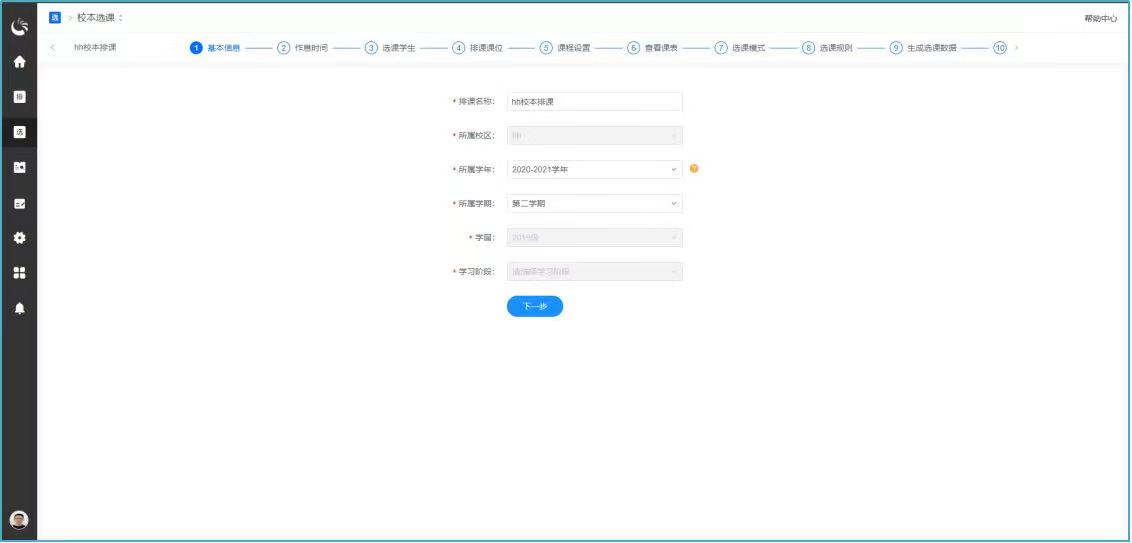Click the four-square apps grid icon
The image size is (1132, 543).
pyautogui.click(x=19, y=273)
